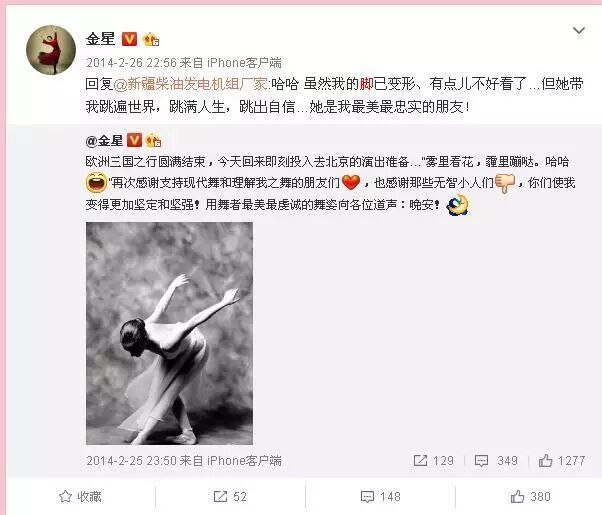Click the orange V verified badge beside 金星
Screen dimensions: 602x515
[x=129, y=39]
